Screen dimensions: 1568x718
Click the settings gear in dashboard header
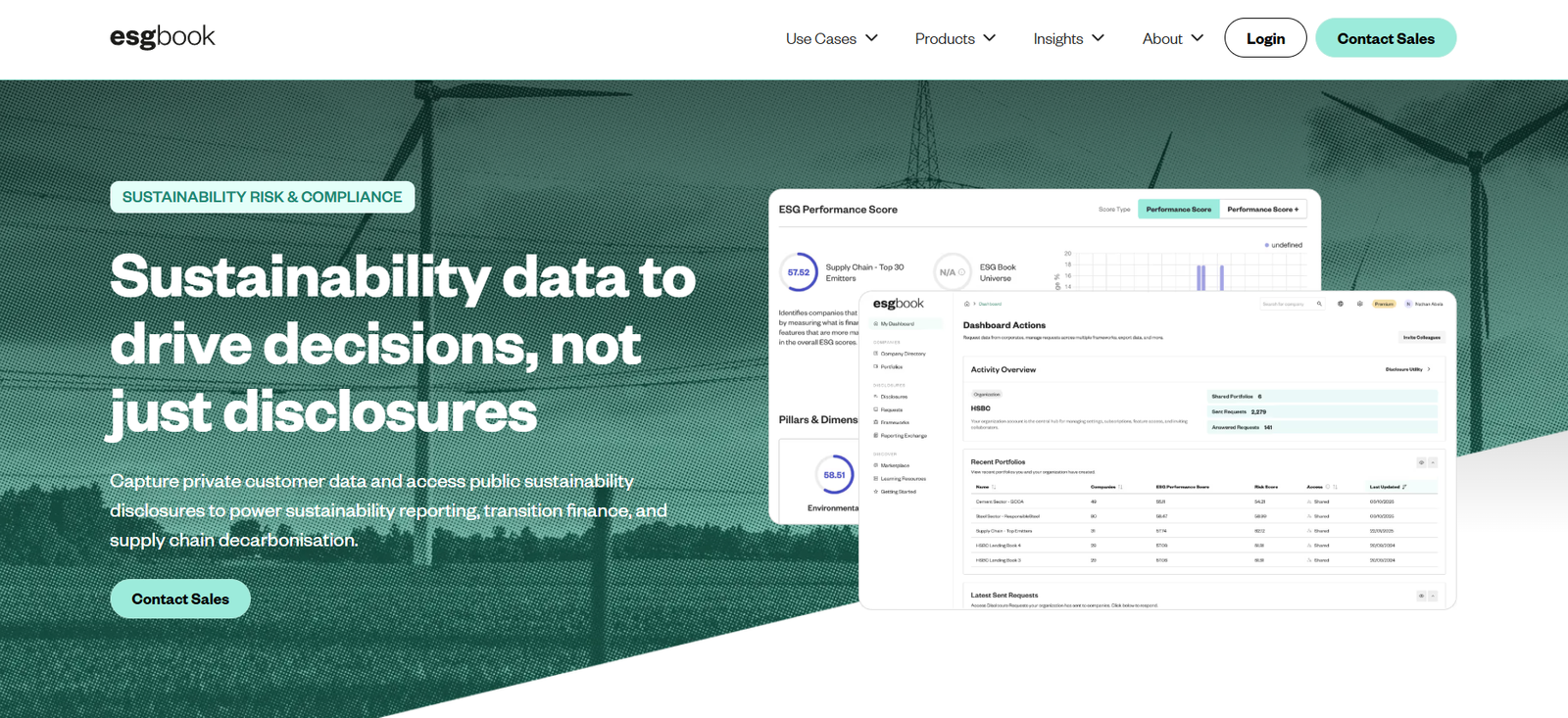[1359, 304]
